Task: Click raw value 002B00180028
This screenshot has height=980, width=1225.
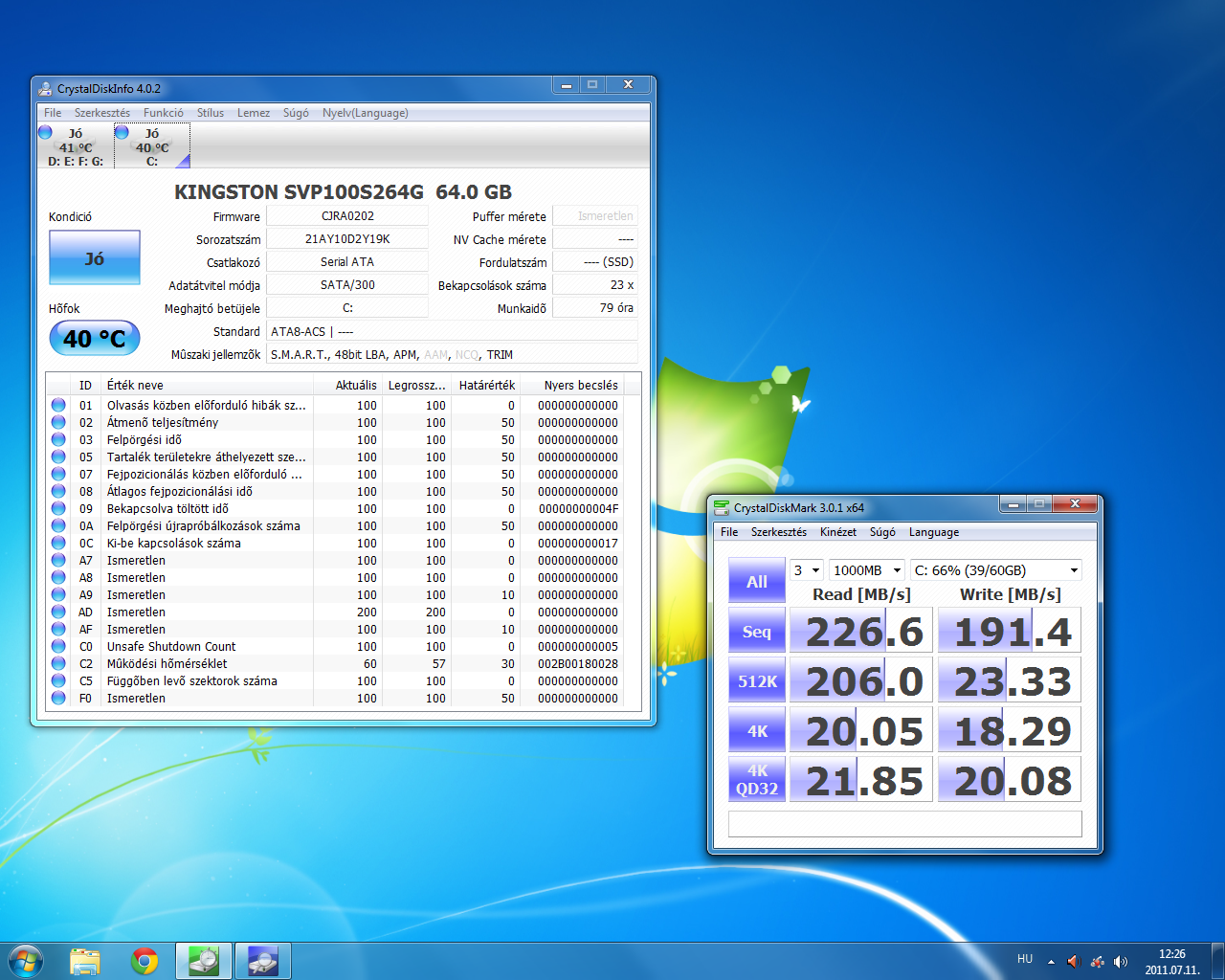Action: coord(578,663)
